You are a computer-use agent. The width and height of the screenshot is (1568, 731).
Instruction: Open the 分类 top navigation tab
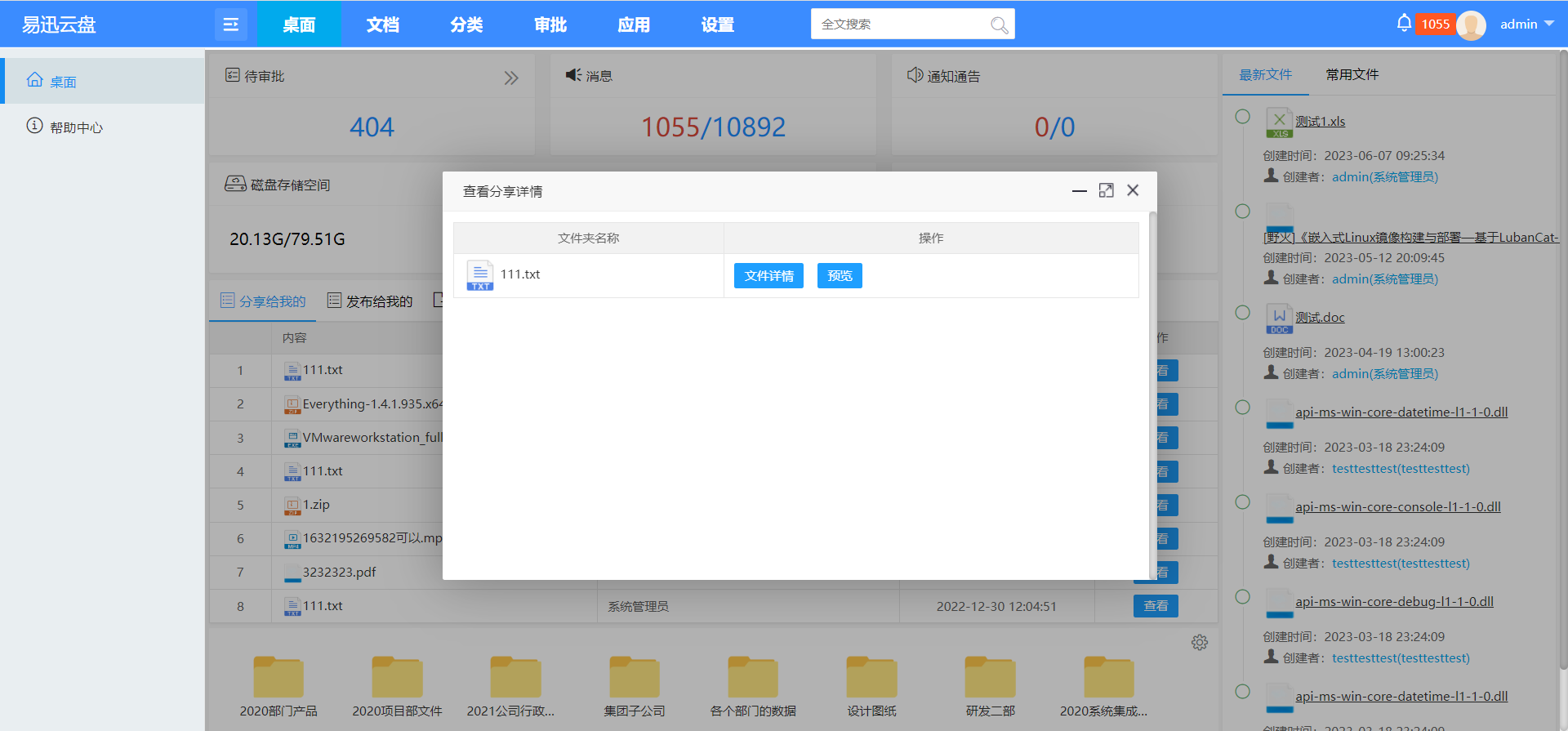pos(466,25)
